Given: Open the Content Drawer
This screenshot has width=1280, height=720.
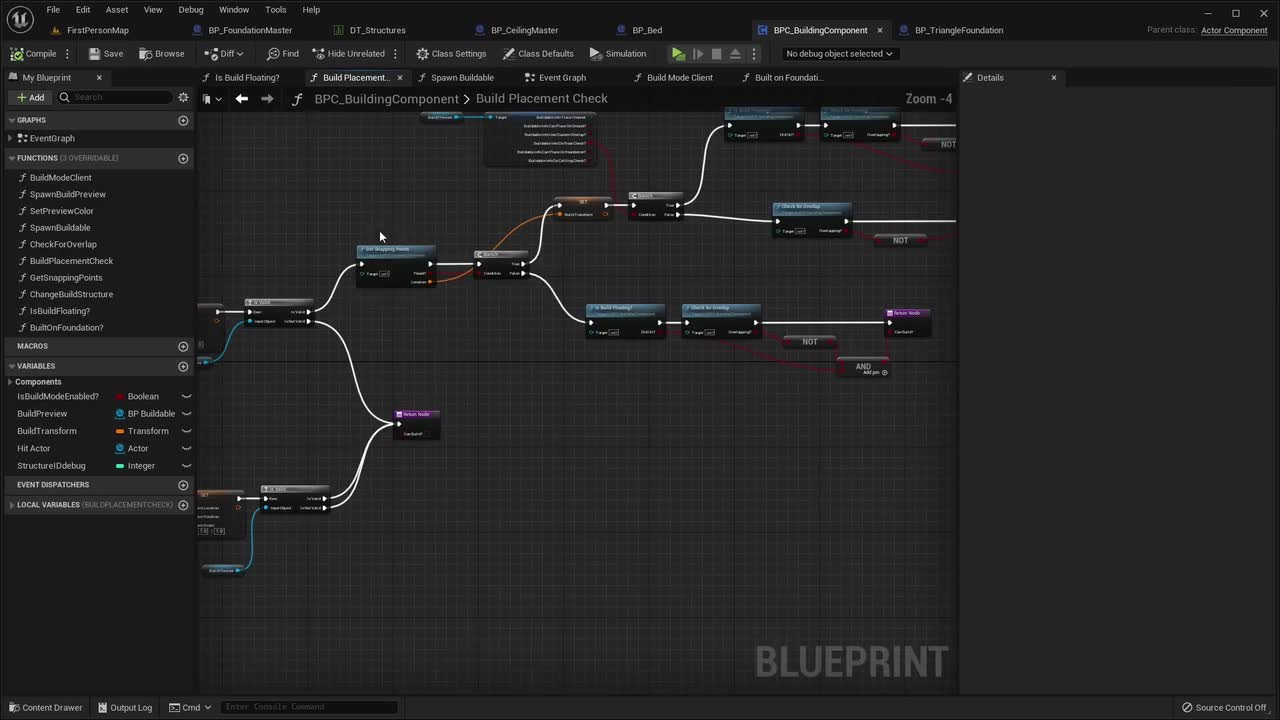Looking at the screenshot, I should pos(45,708).
